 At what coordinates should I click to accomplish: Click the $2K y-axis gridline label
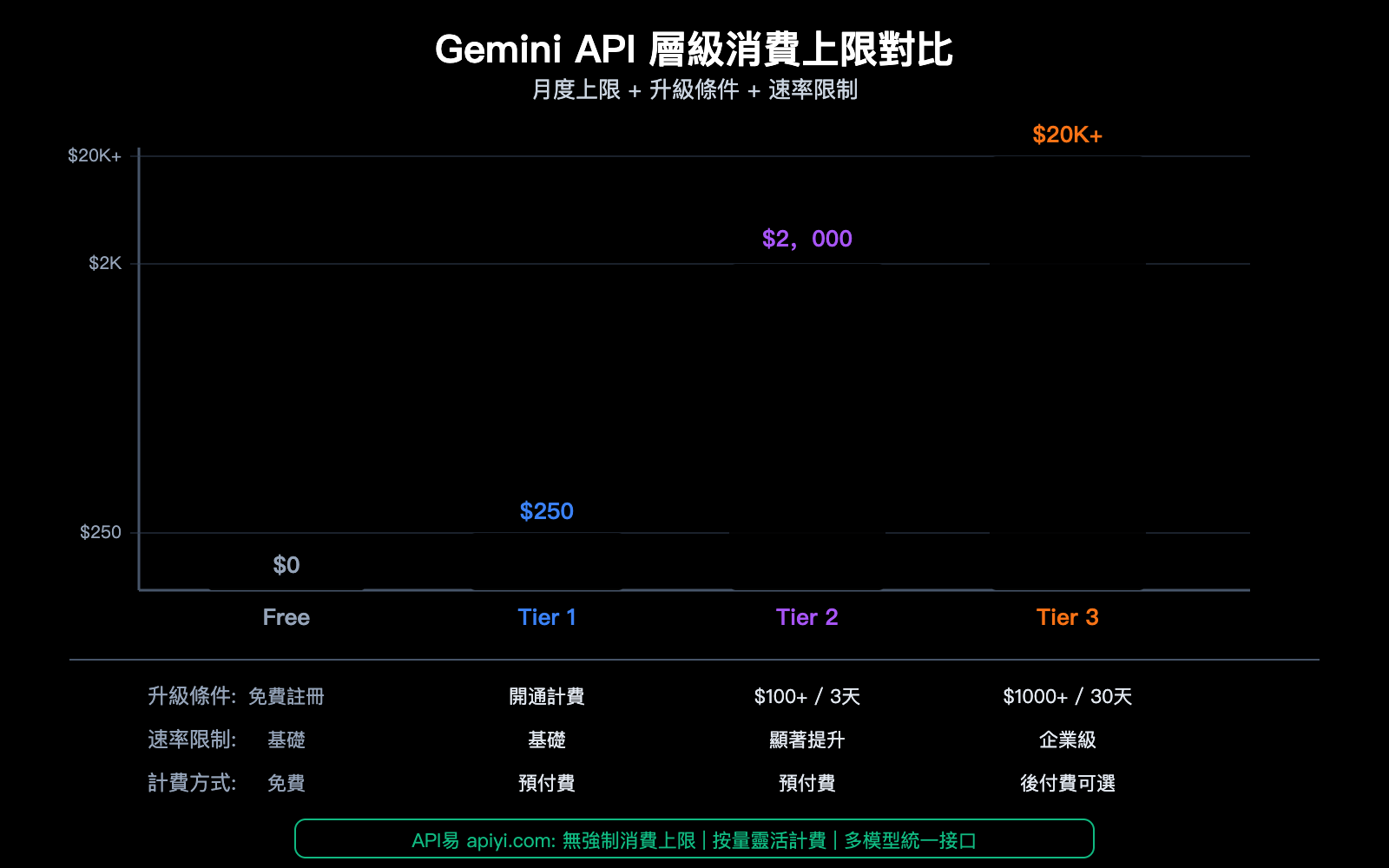[x=107, y=263]
